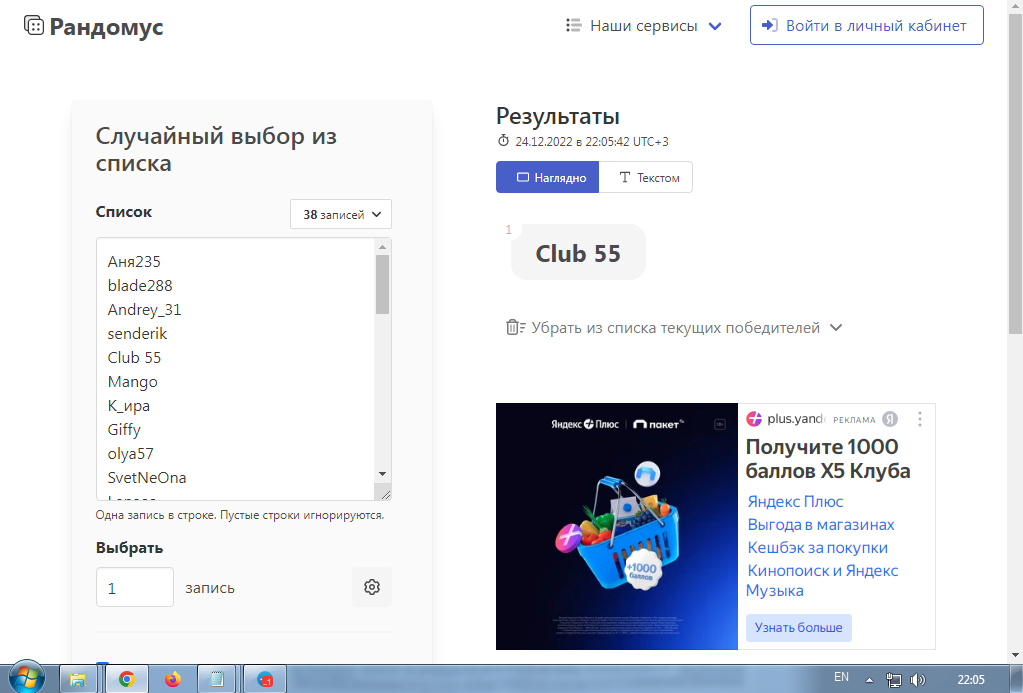Image resolution: width=1023 pixels, height=693 pixels.
Task: Open Firefox from the taskbar
Action: click(173, 679)
